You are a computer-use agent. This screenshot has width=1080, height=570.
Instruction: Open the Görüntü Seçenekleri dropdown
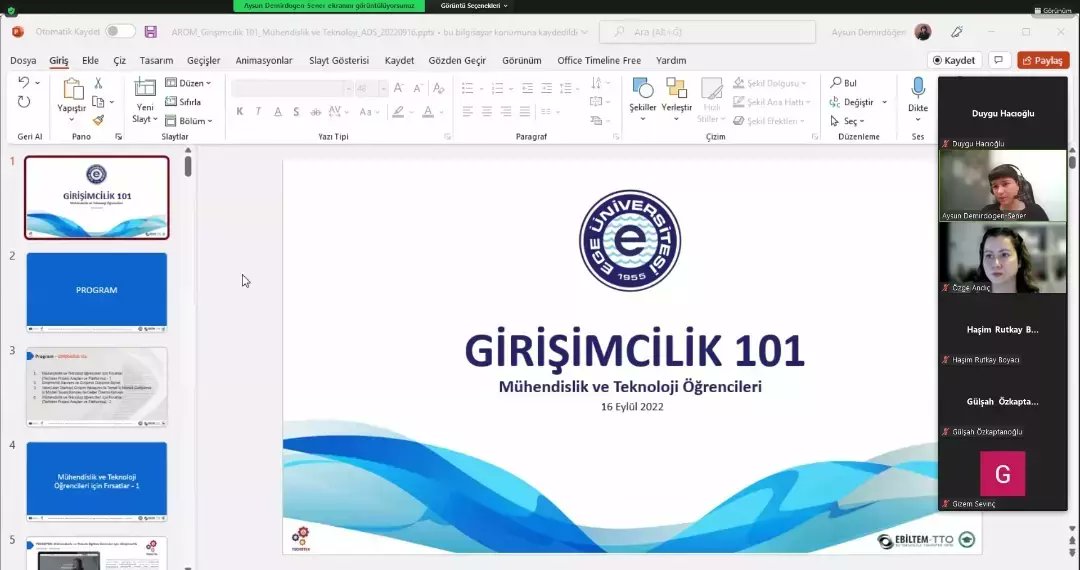474,6
